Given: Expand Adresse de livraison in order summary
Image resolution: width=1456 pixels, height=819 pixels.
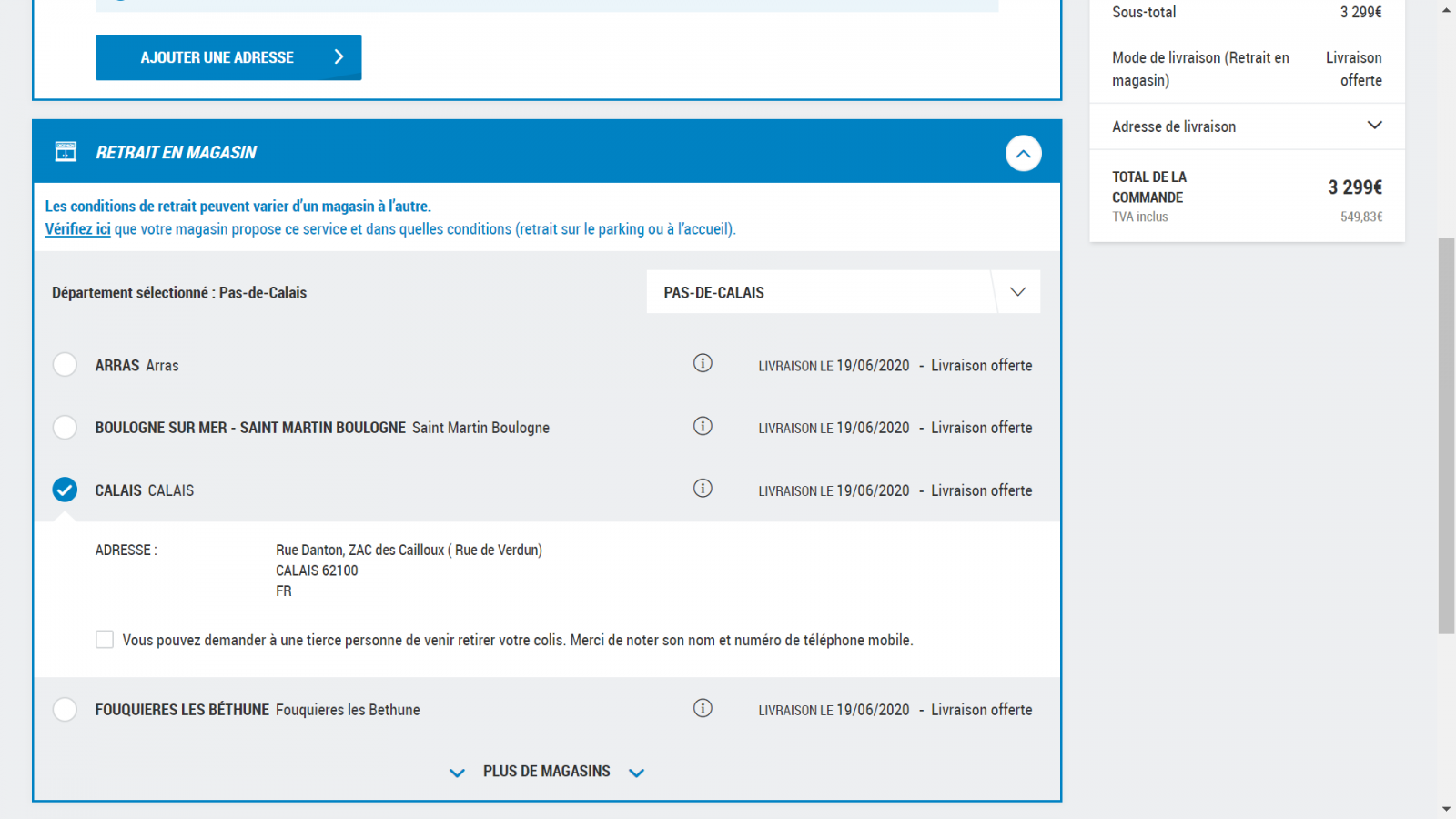Looking at the screenshot, I should (1247, 126).
